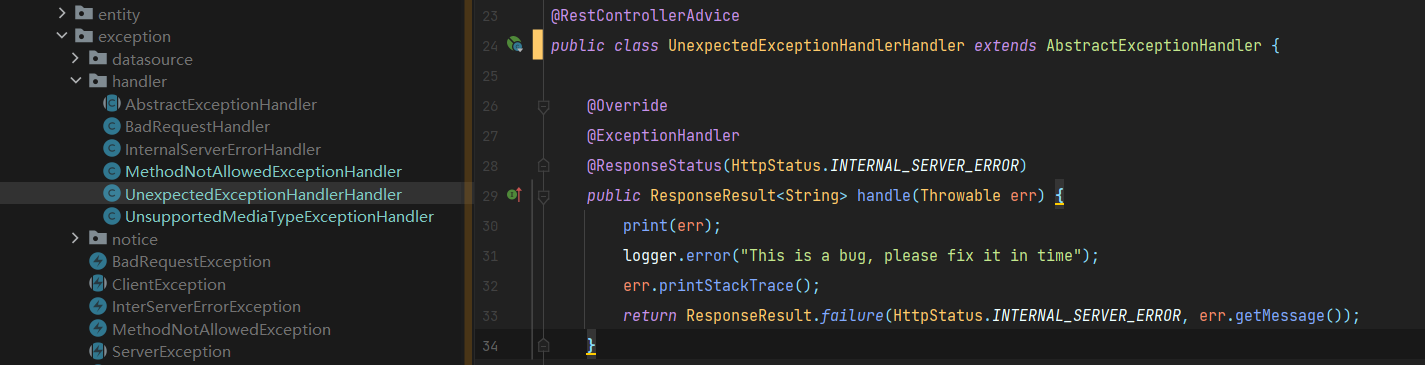This screenshot has width=1425, height=365.
Task: Click the InternalServerErrorHandler class icon
Action: click(112, 149)
